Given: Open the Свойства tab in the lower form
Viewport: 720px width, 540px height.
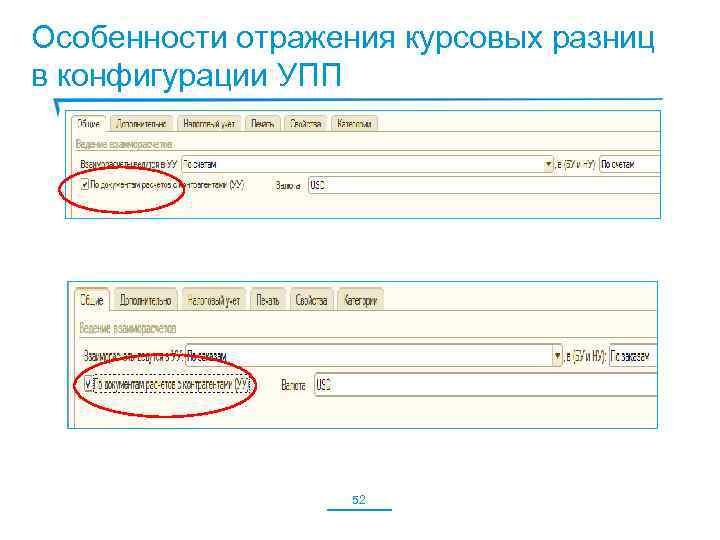Looking at the screenshot, I should pos(311,300).
